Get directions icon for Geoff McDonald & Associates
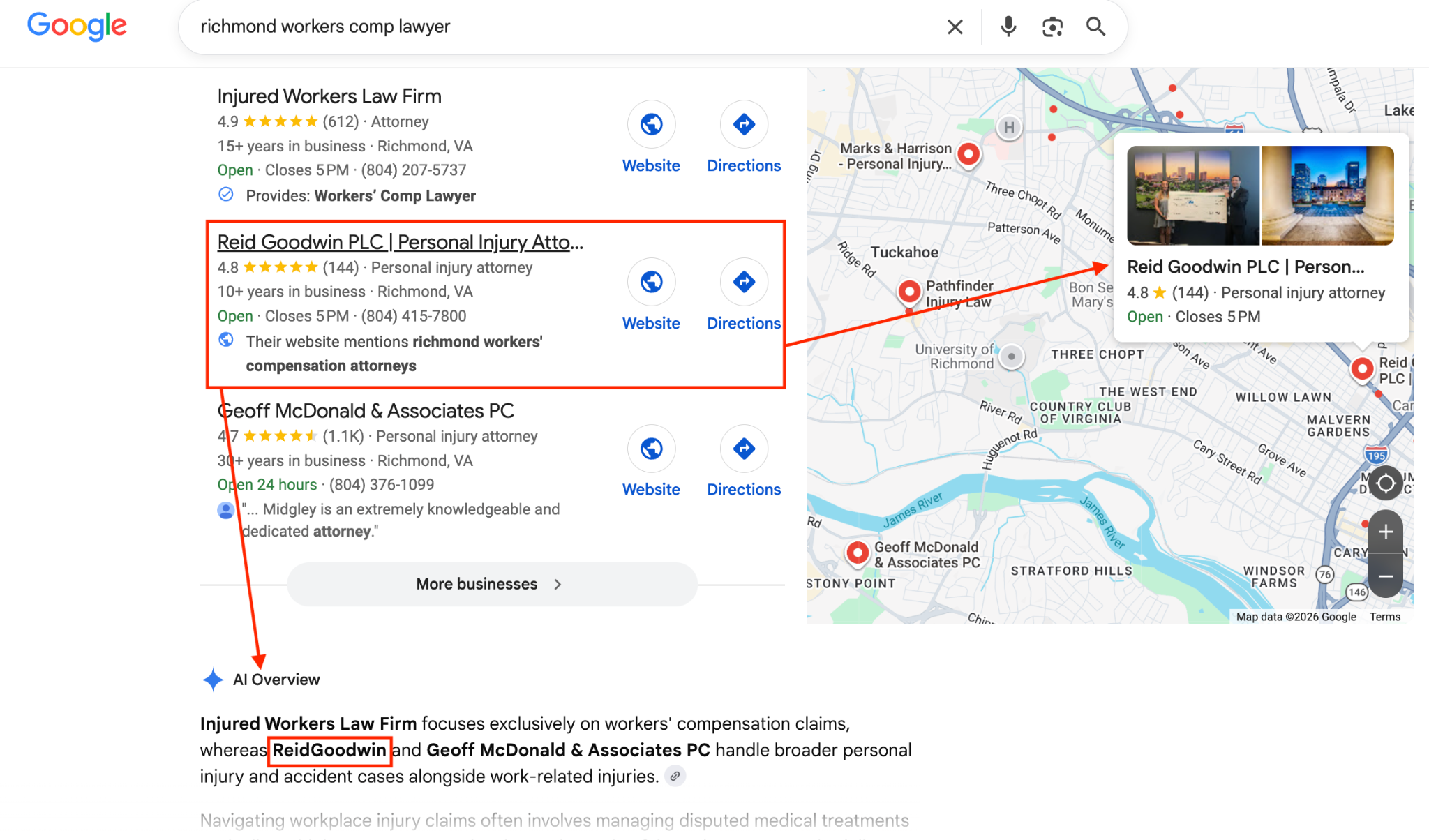The image size is (1429, 840). [744, 449]
